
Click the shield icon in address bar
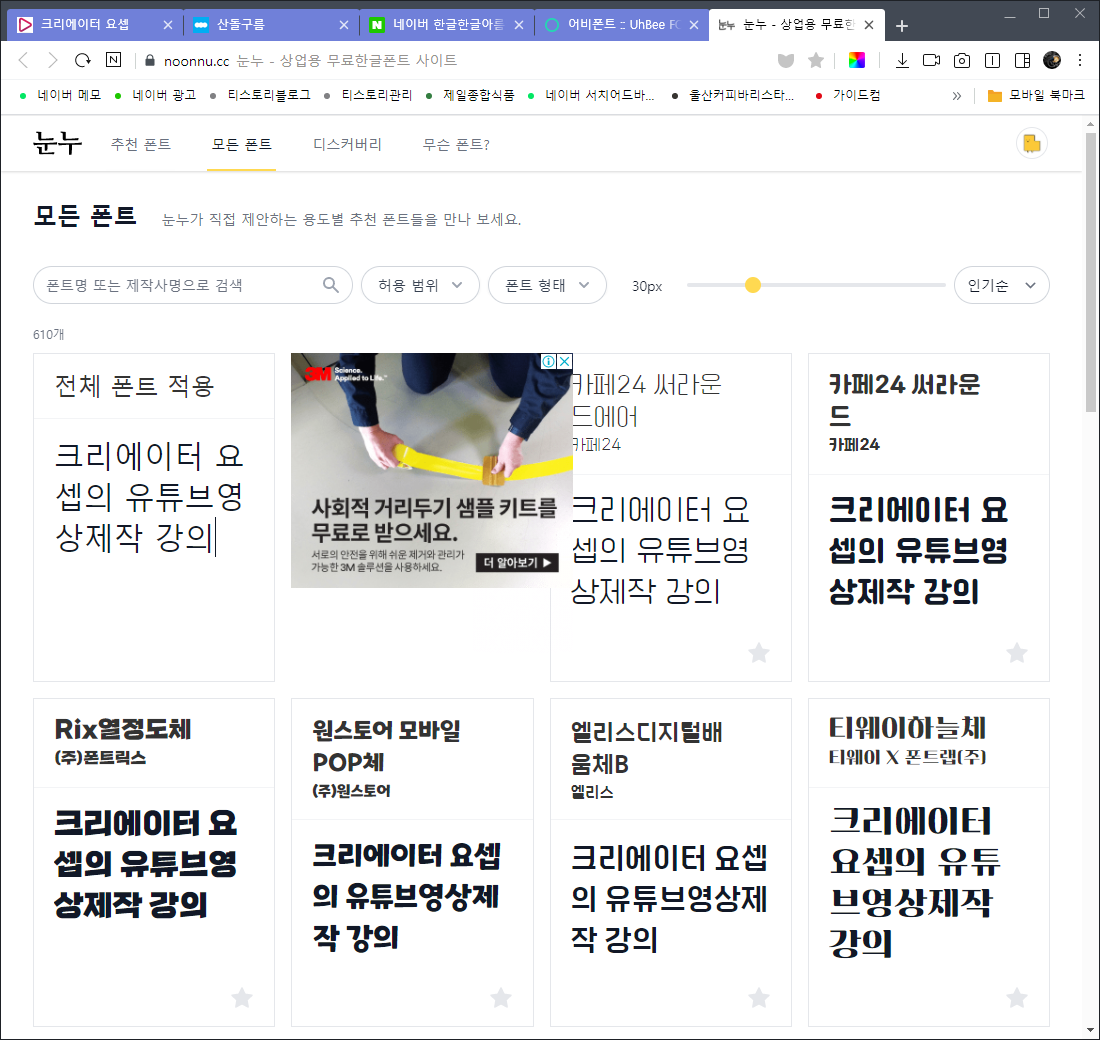(786, 61)
